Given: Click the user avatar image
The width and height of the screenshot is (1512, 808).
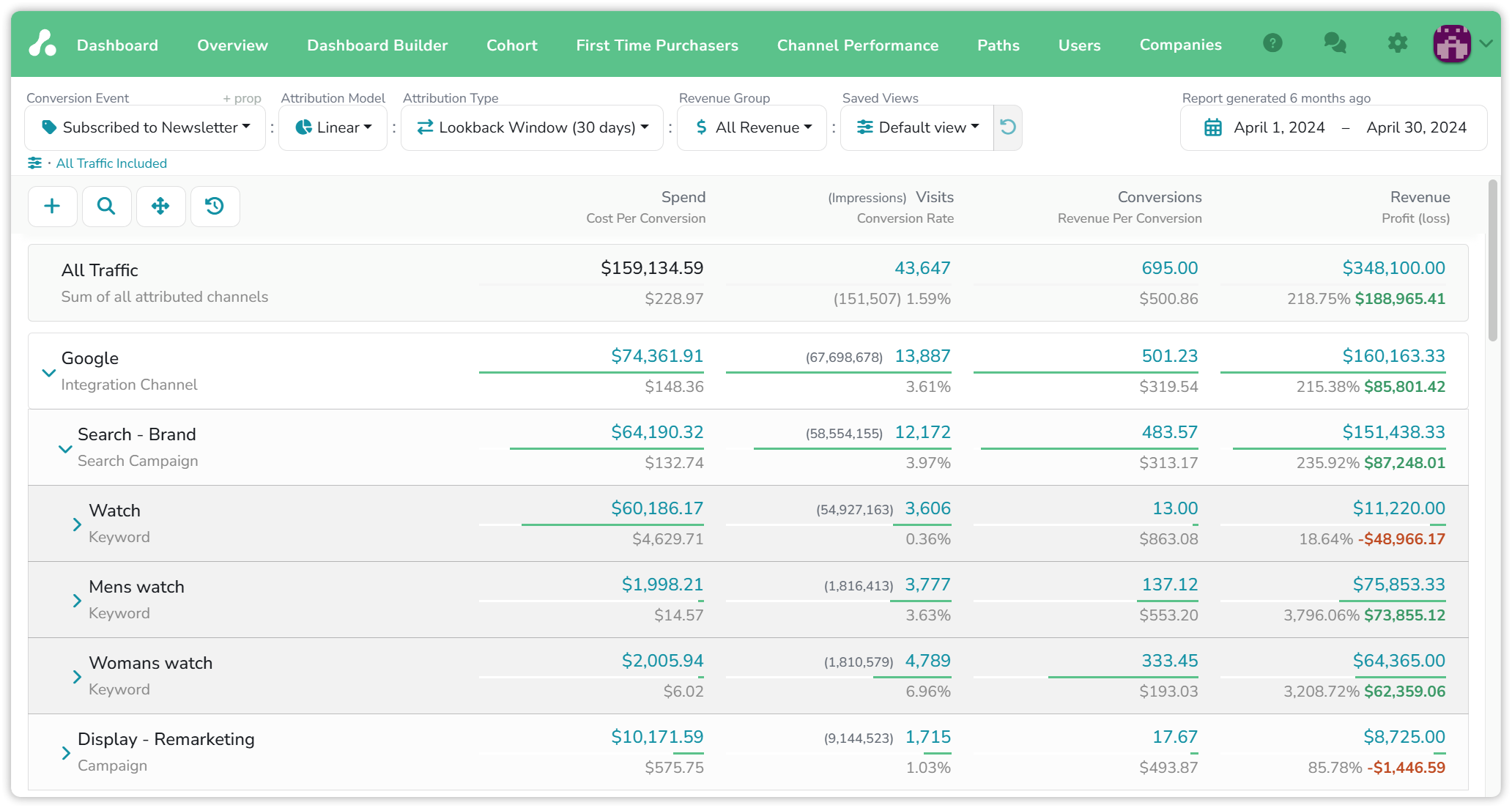Looking at the screenshot, I should [x=1452, y=43].
